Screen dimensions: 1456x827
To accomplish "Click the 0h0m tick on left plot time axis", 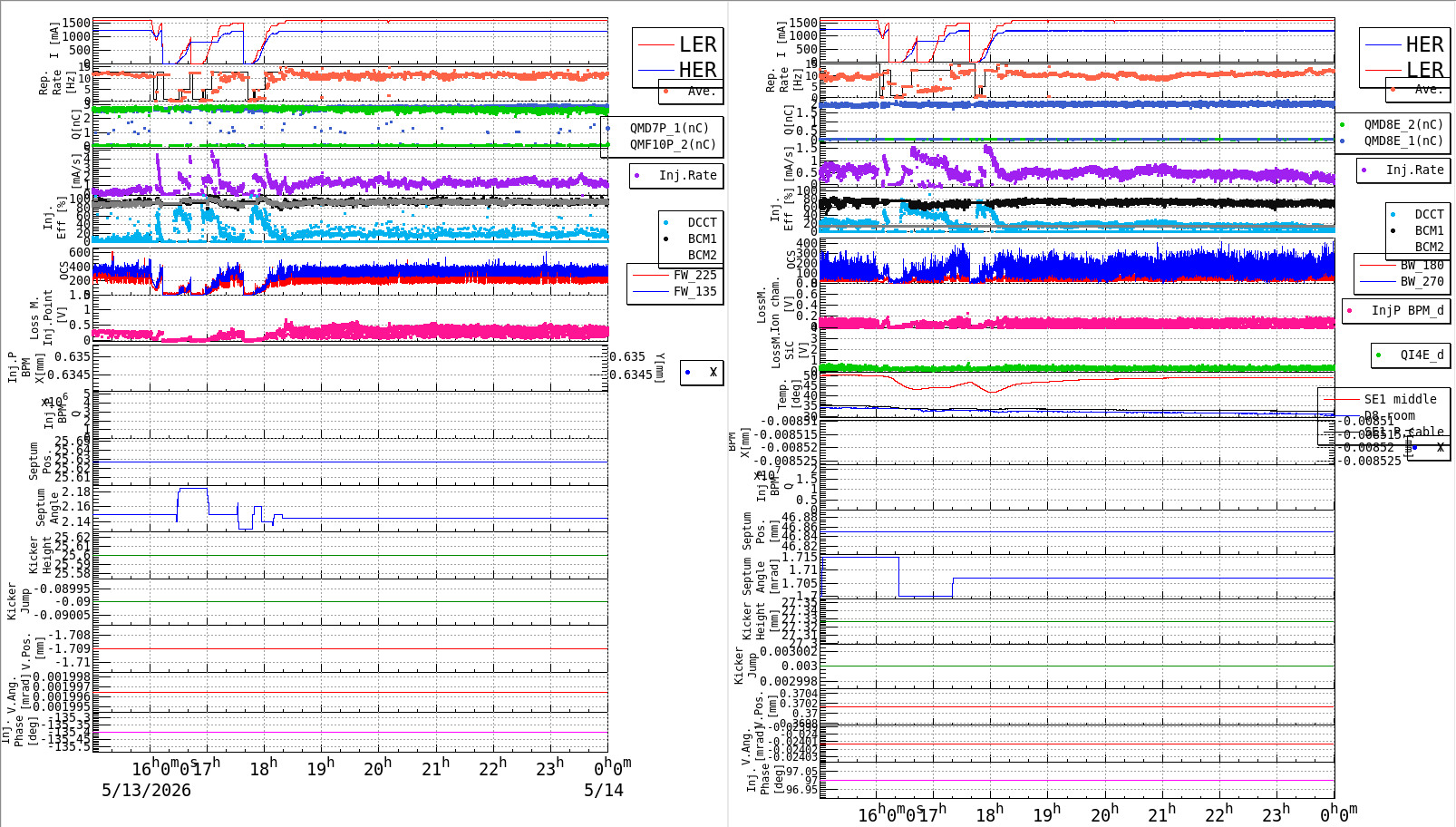I will click(x=613, y=768).
